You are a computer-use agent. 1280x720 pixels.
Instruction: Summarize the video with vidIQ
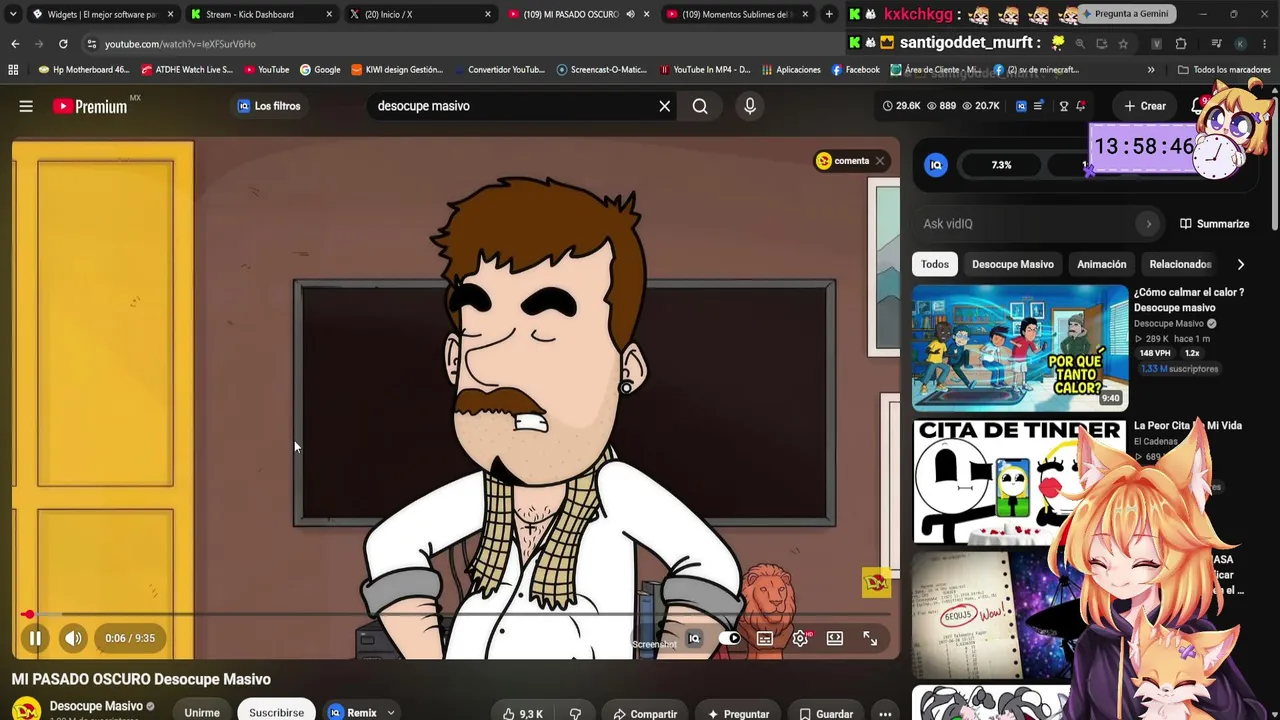point(1214,224)
